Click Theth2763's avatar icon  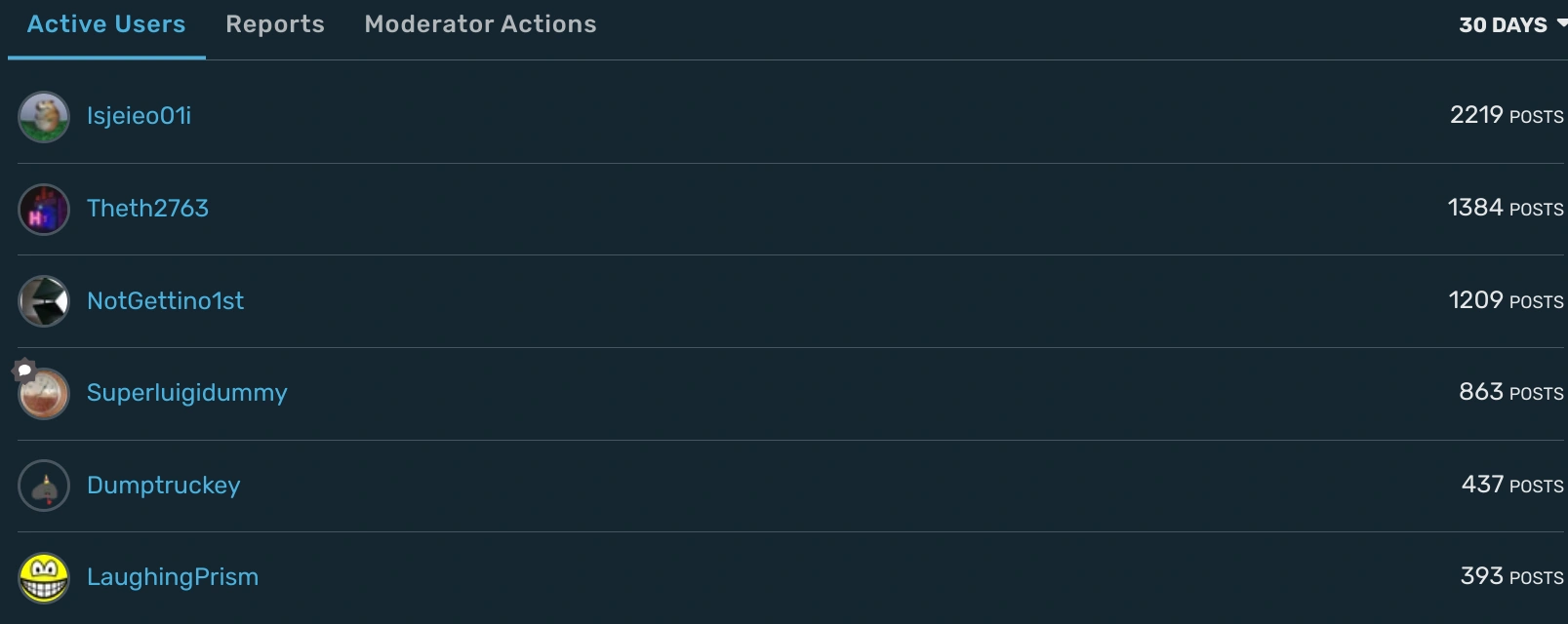[x=44, y=210]
